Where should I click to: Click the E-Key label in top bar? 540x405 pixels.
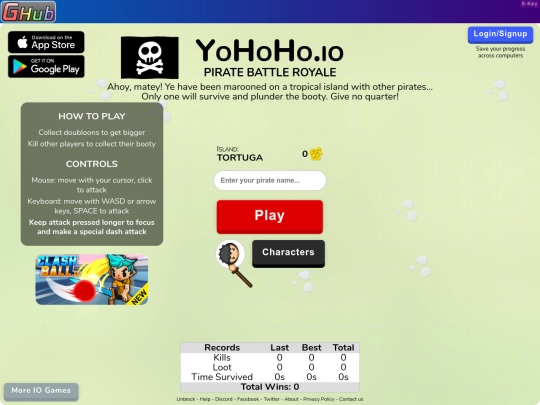(x=529, y=4)
